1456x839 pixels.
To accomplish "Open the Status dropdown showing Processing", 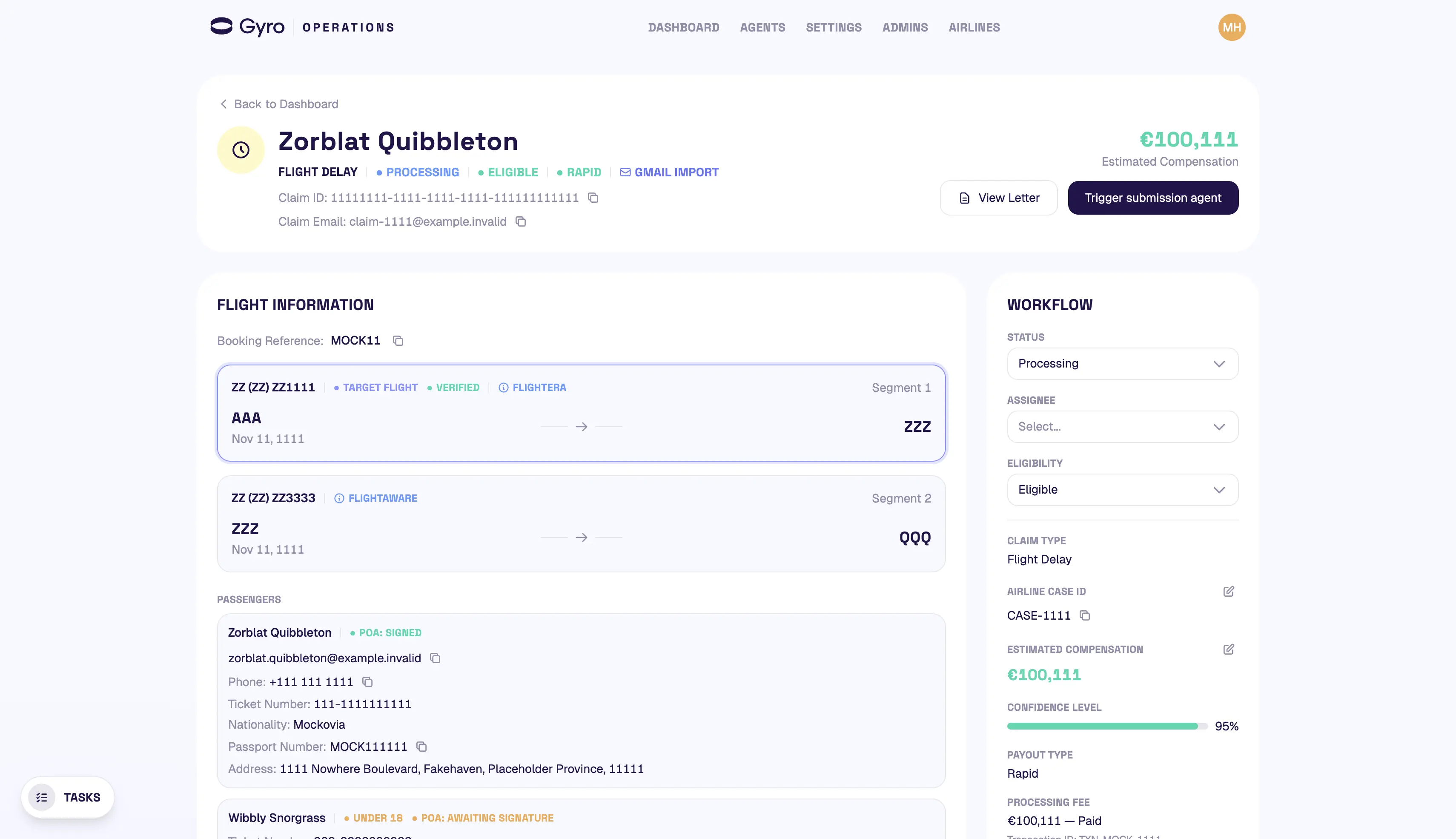I will tap(1123, 364).
